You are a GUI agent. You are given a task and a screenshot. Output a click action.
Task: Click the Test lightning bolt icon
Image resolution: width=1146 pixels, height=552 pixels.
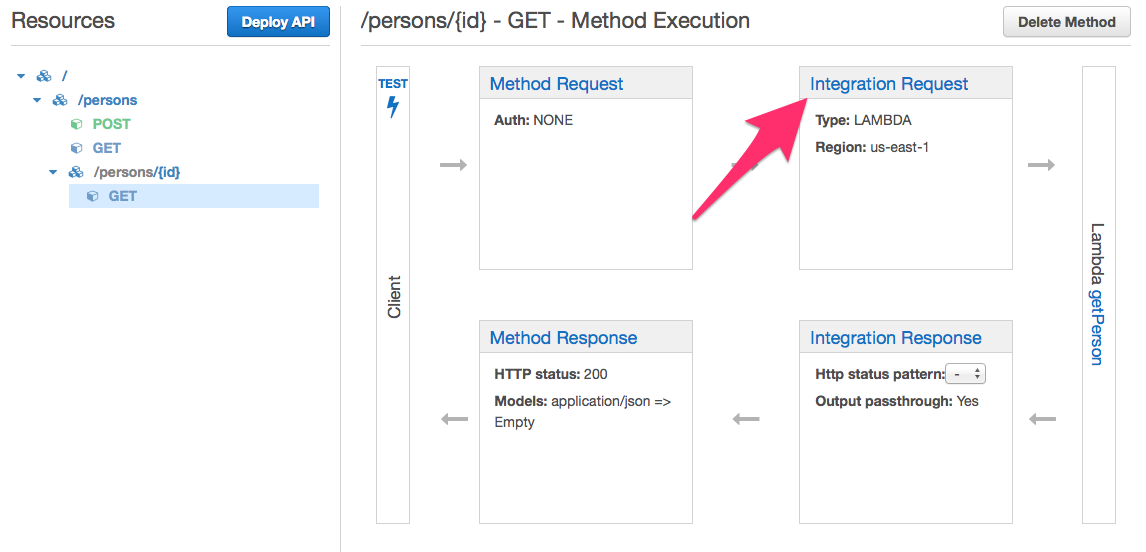pyautogui.click(x=393, y=106)
